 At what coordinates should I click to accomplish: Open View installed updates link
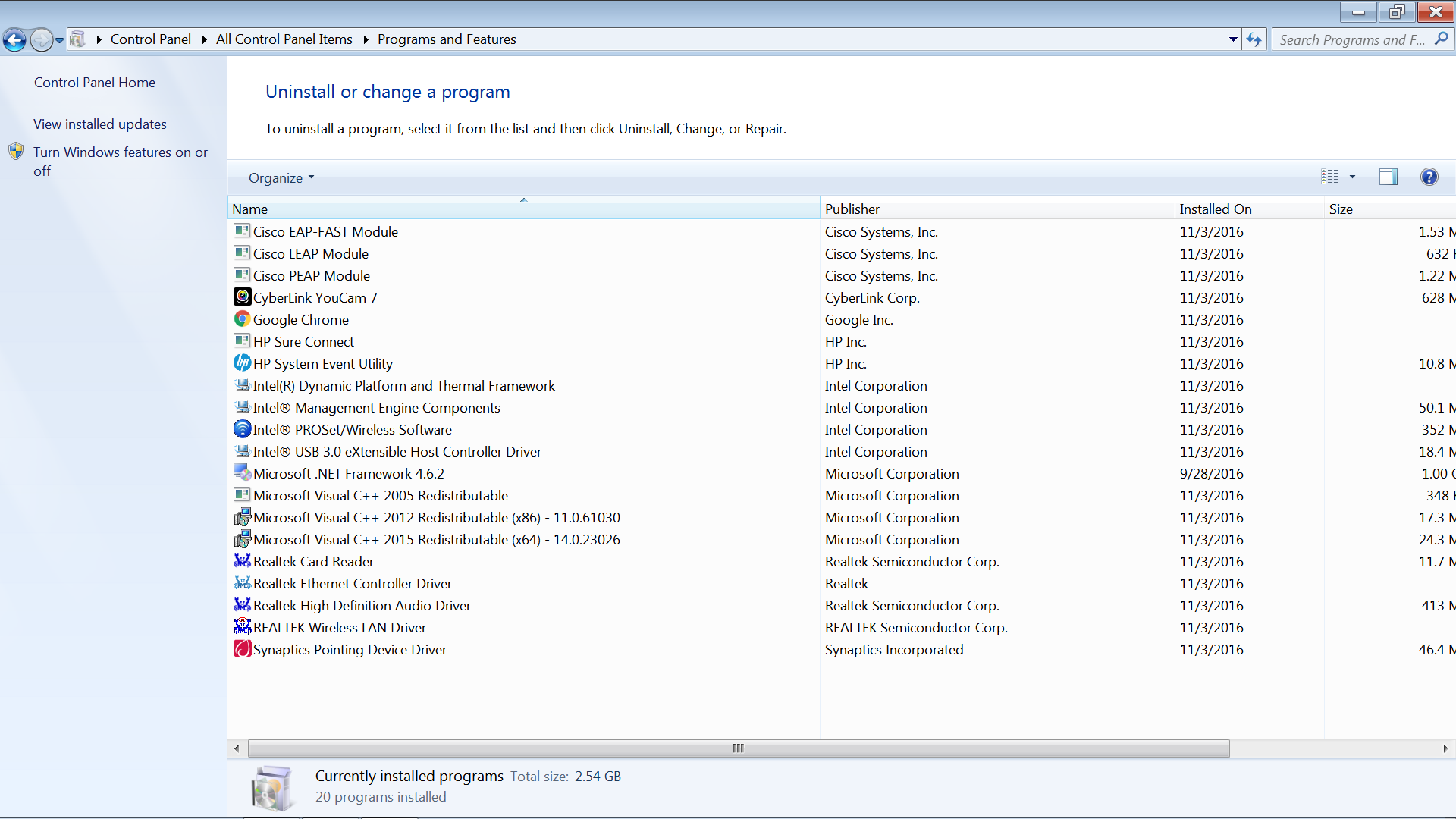click(x=100, y=124)
